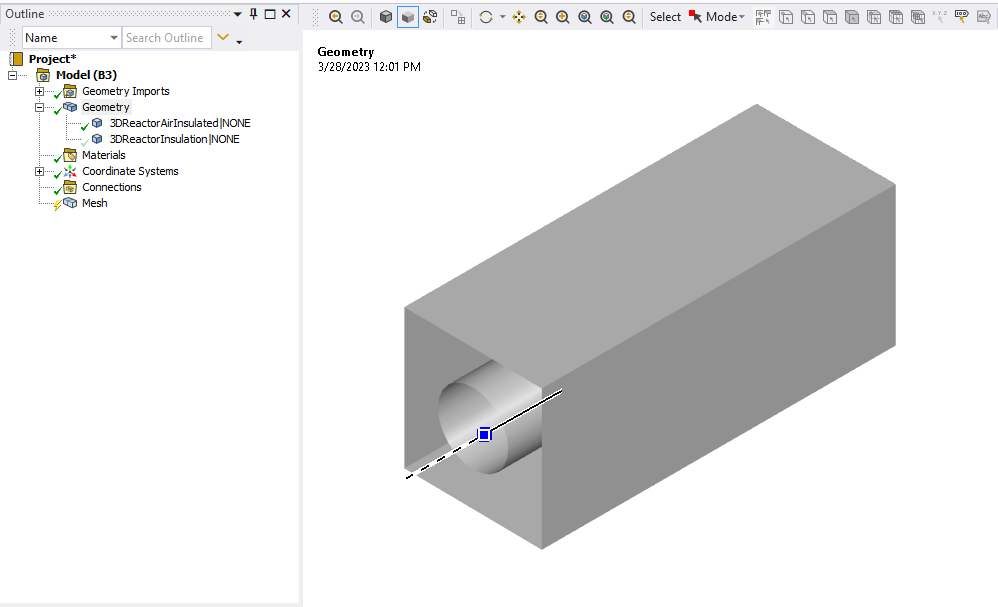This screenshot has width=998, height=607.
Task: Click the Pan tool with four arrows
Action: pos(519,17)
